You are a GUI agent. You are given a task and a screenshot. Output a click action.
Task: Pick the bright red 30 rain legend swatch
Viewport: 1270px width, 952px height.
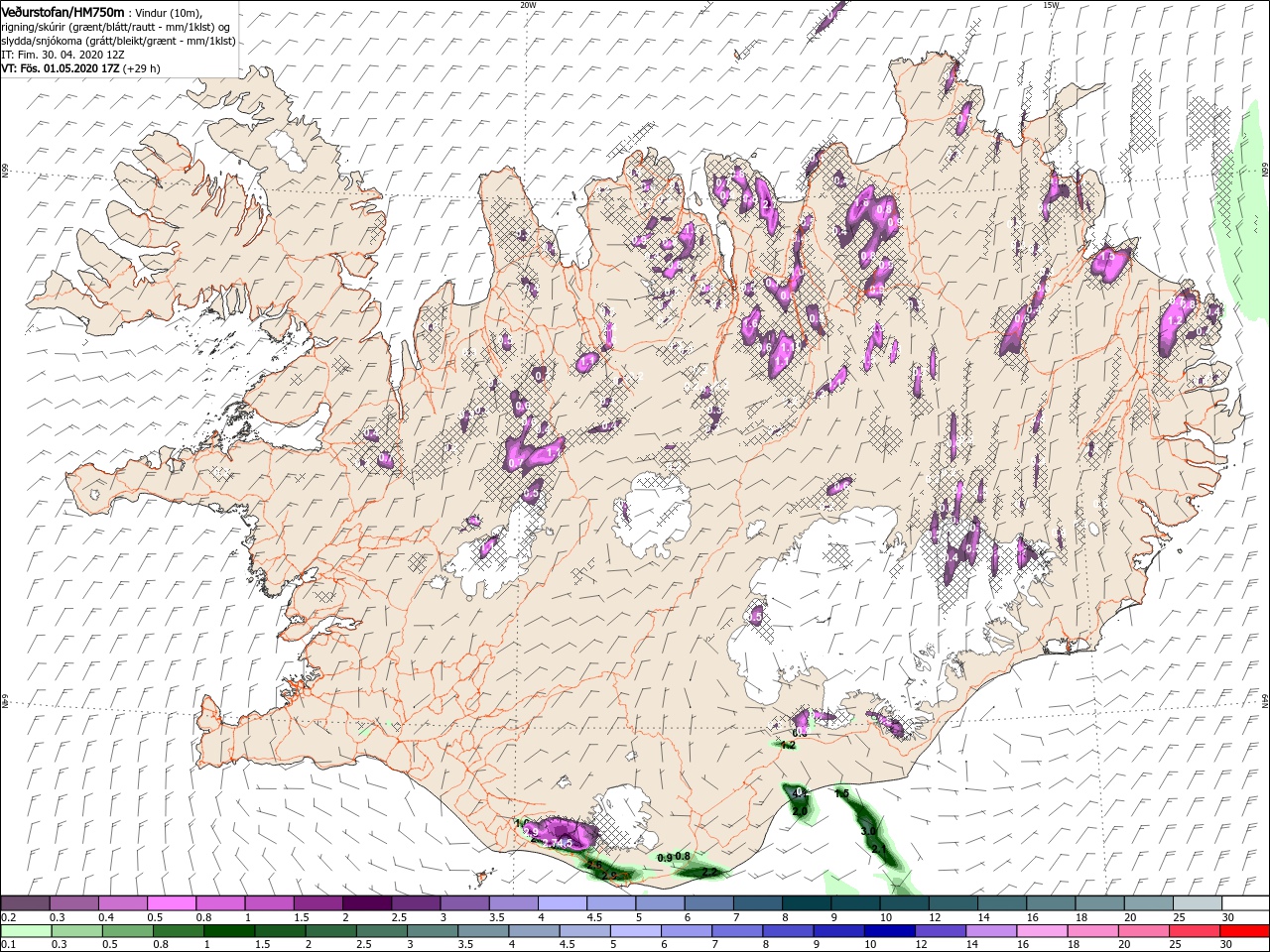coord(1245,931)
